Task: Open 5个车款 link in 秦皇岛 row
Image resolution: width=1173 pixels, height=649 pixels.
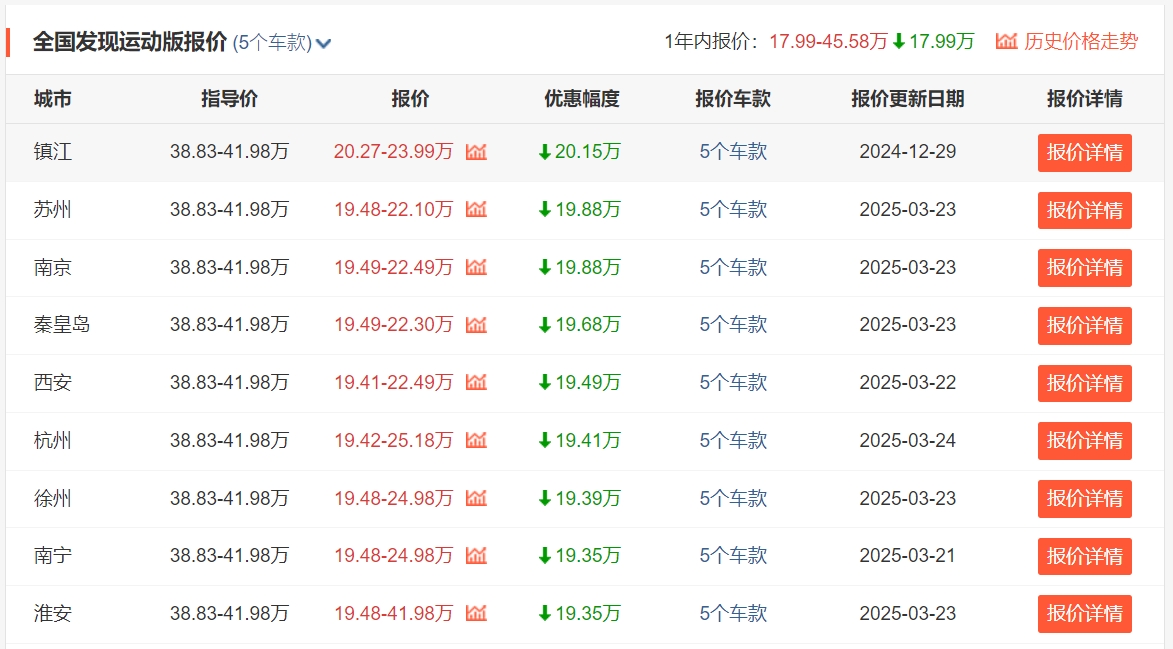Action: (733, 324)
